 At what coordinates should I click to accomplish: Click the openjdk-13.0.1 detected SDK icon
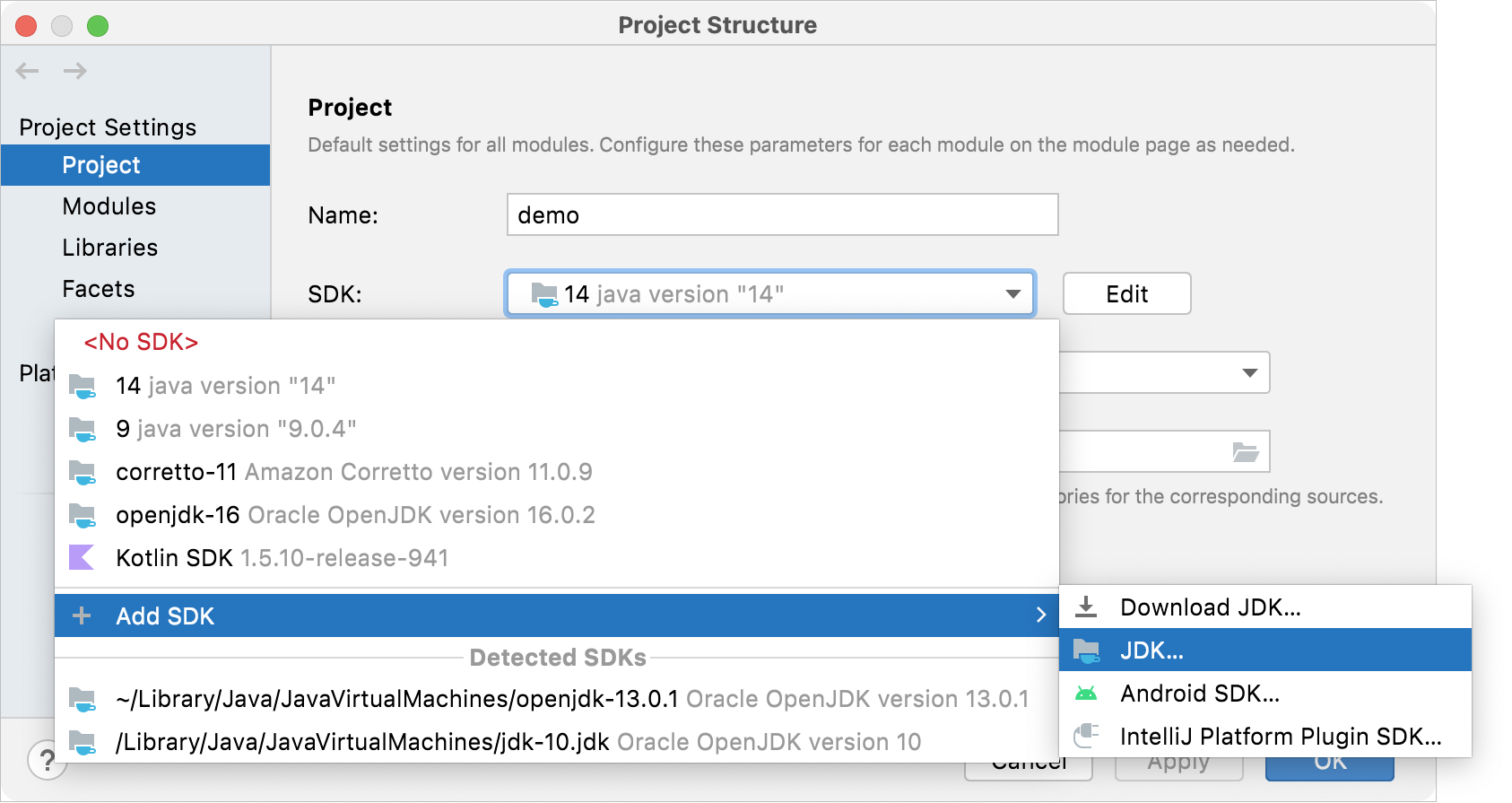[83, 700]
